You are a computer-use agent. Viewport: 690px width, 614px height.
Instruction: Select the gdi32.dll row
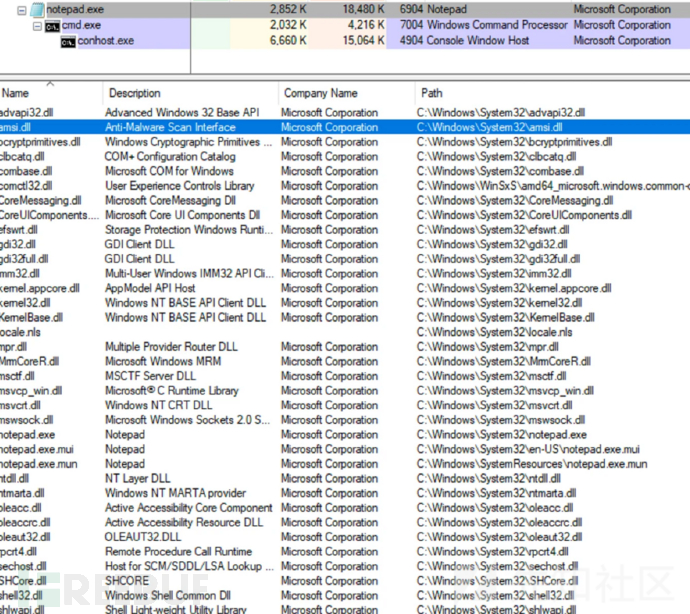click(x=345, y=244)
